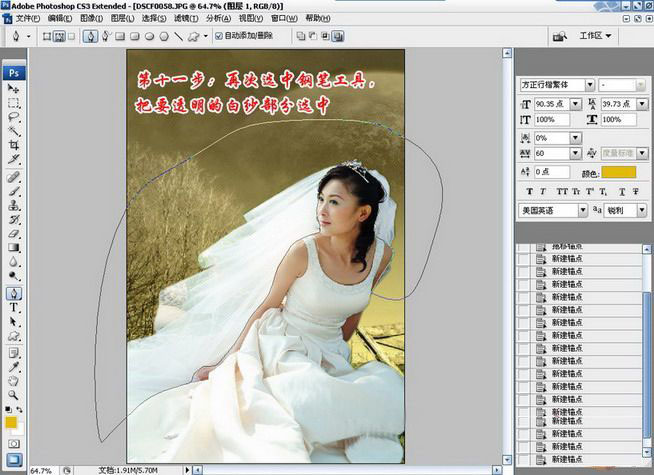Click the 90.35 点 font size field
The height and width of the screenshot is (475, 654).
coord(557,103)
